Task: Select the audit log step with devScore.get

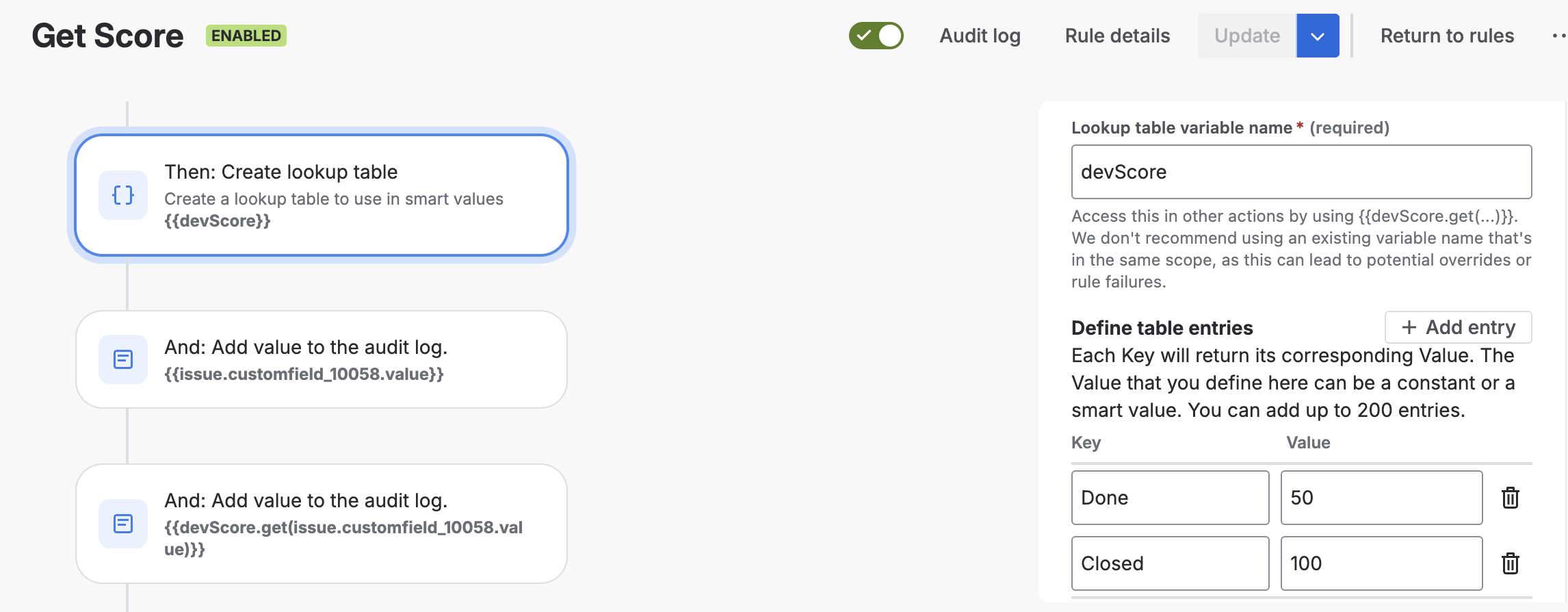Action: click(x=322, y=524)
